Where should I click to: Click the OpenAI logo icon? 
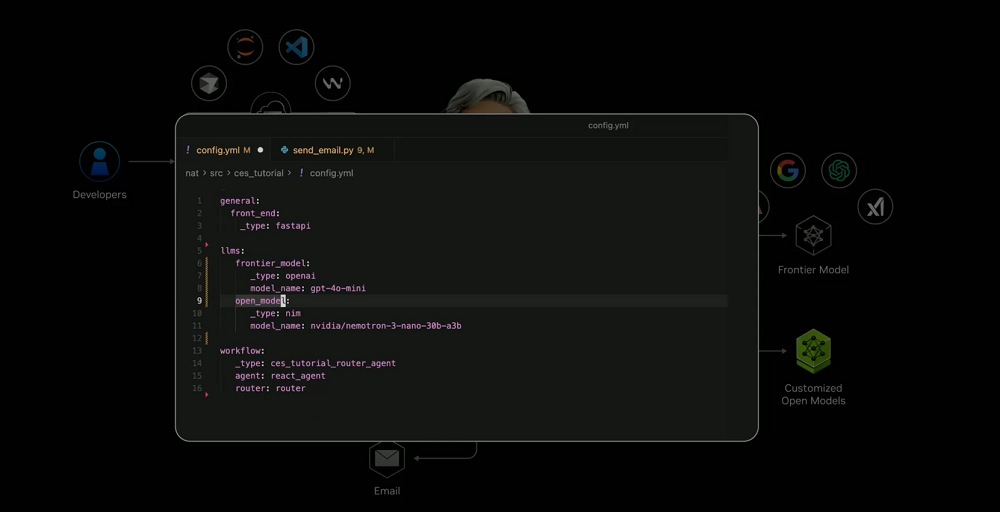(x=839, y=170)
